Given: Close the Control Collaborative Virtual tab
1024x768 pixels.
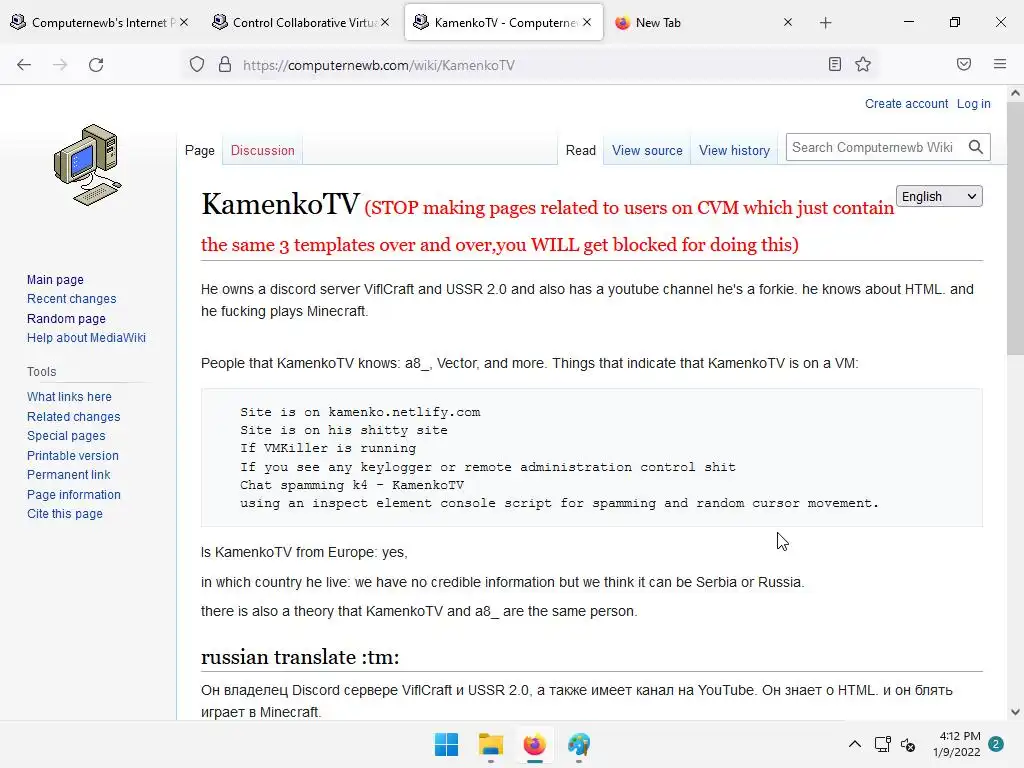Looking at the screenshot, I should coord(385,22).
